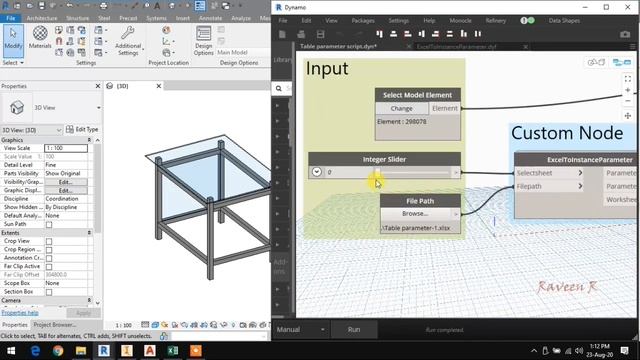Open AutoCAD from the taskbar

[150, 351]
